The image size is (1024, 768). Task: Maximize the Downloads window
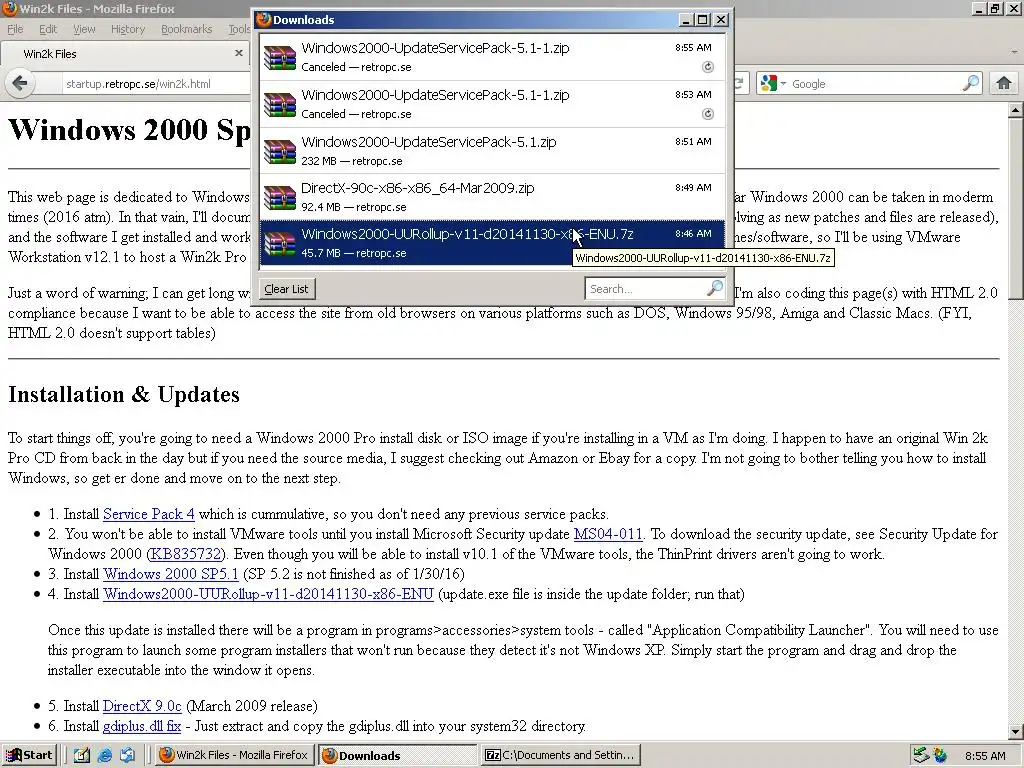click(703, 20)
